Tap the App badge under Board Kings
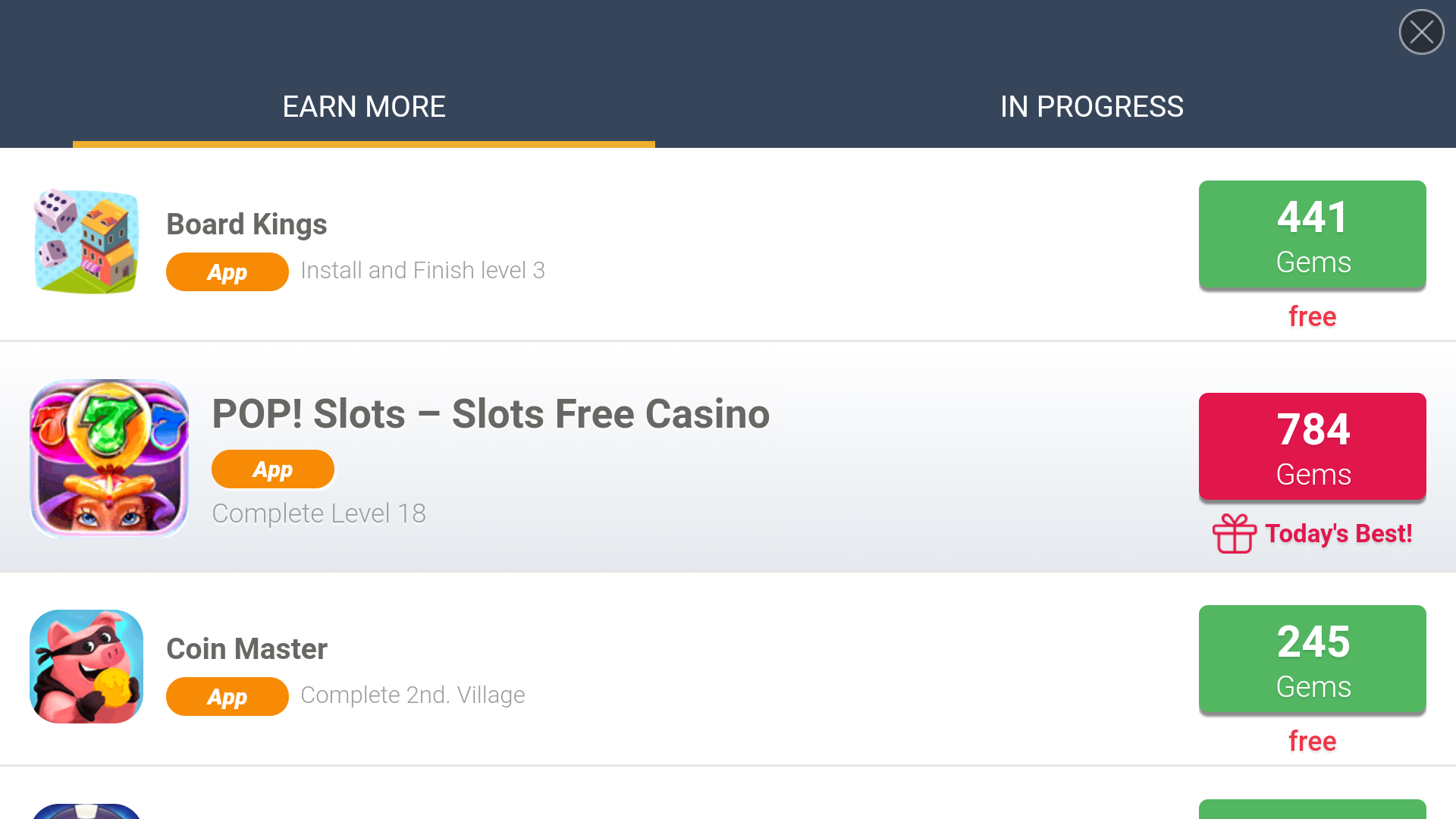 tap(227, 271)
